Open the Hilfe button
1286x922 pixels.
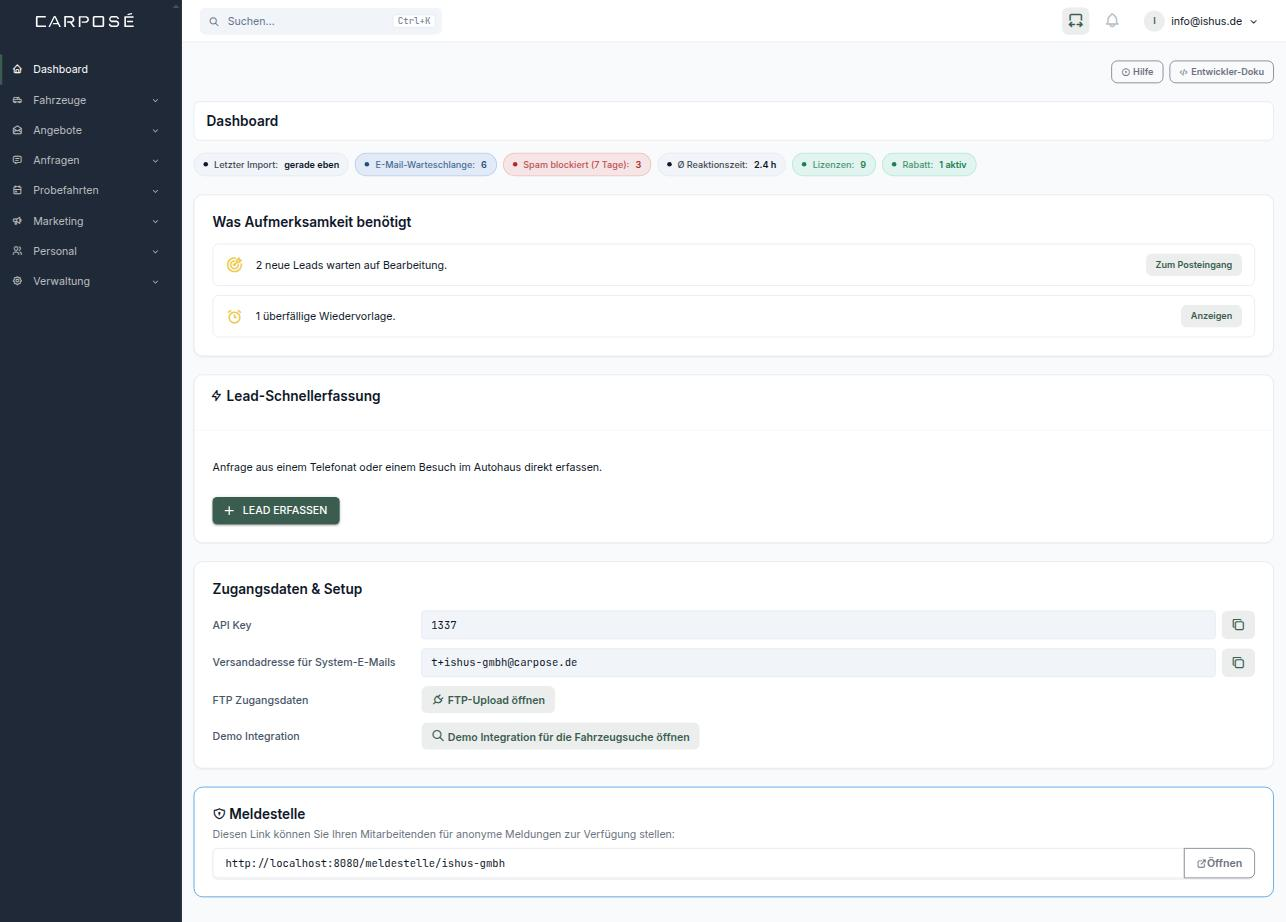1137,72
